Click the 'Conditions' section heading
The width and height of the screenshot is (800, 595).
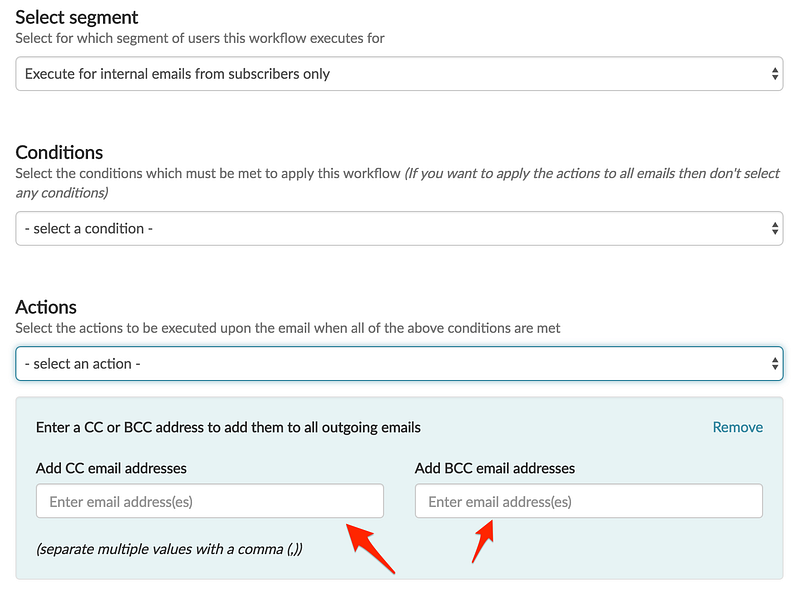(59, 153)
